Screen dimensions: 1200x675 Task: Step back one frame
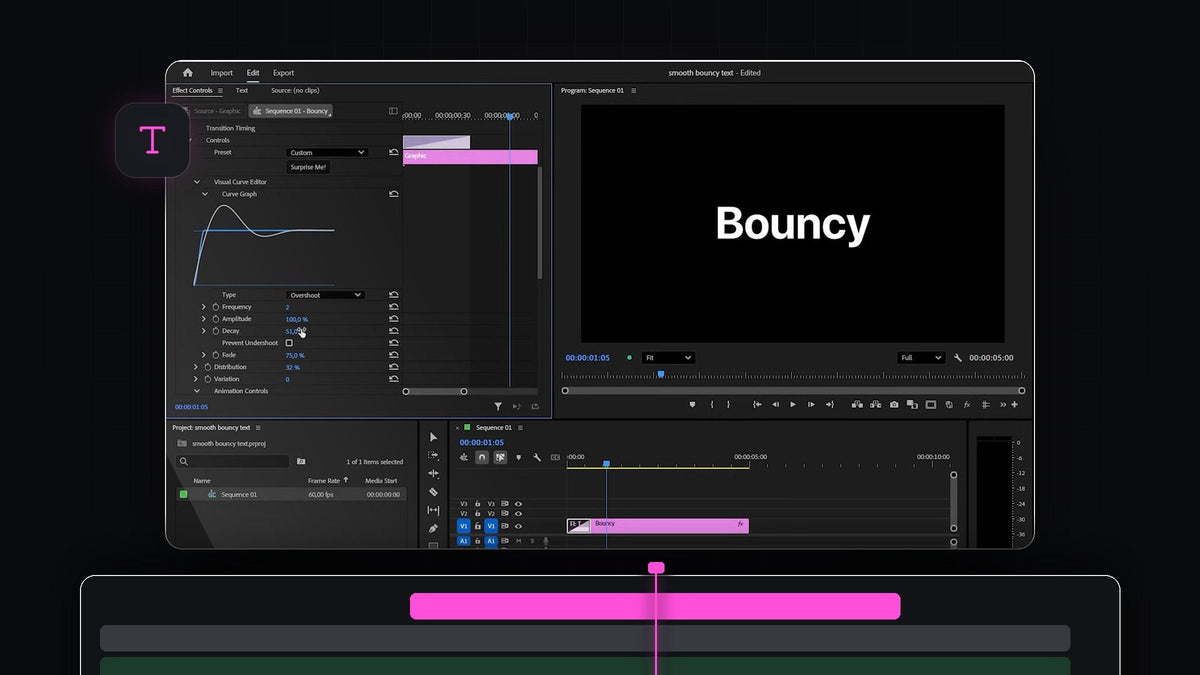point(775,405)
